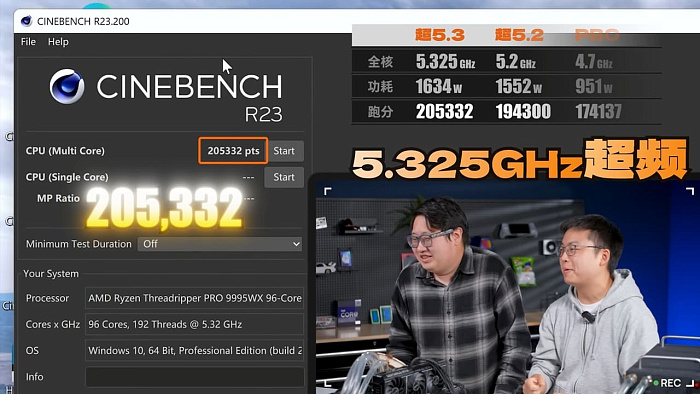Open the File menu
This screenshot has width=700, height=394.
pos(28,41)
